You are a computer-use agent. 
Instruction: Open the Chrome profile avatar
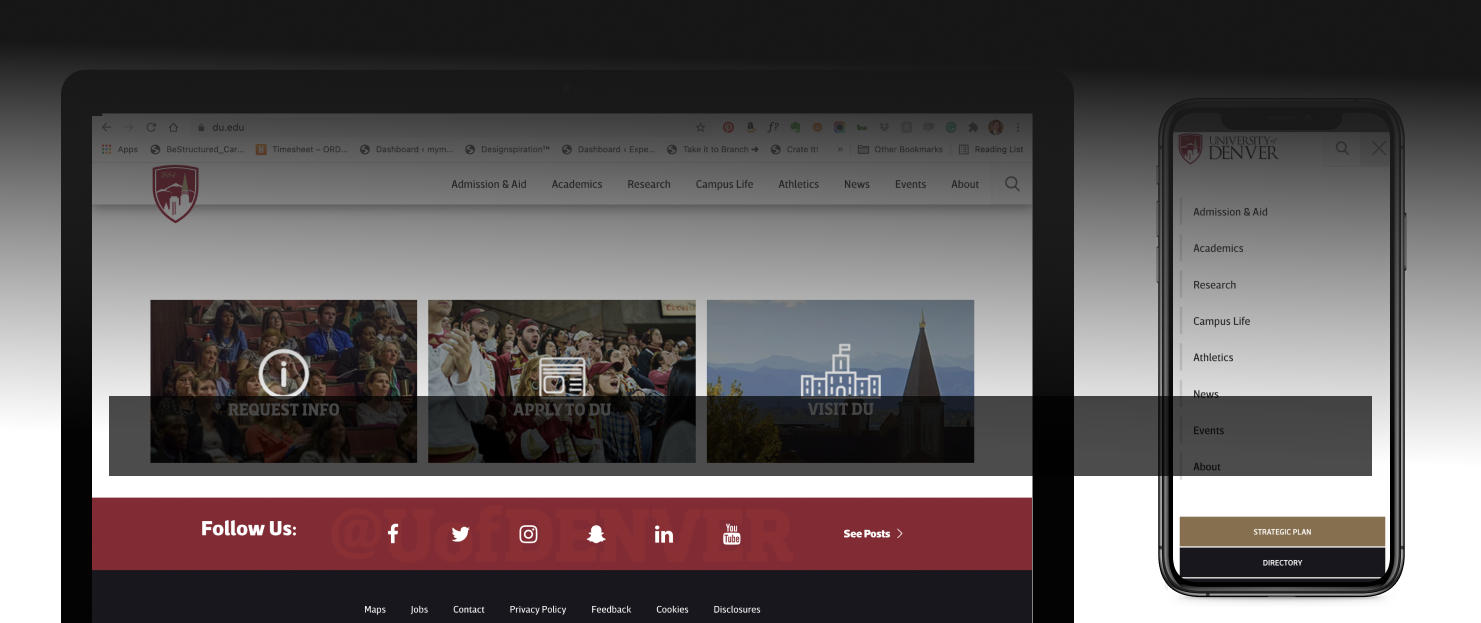tap(996, 127)
